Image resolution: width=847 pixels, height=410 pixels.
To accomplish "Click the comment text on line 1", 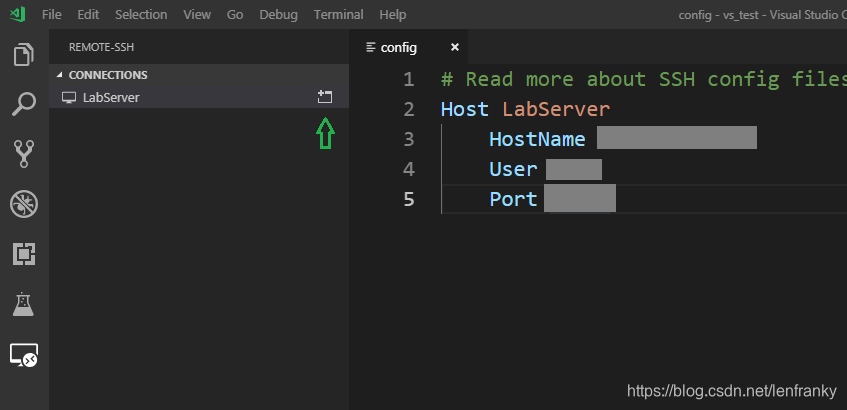I will coord(644,79).
